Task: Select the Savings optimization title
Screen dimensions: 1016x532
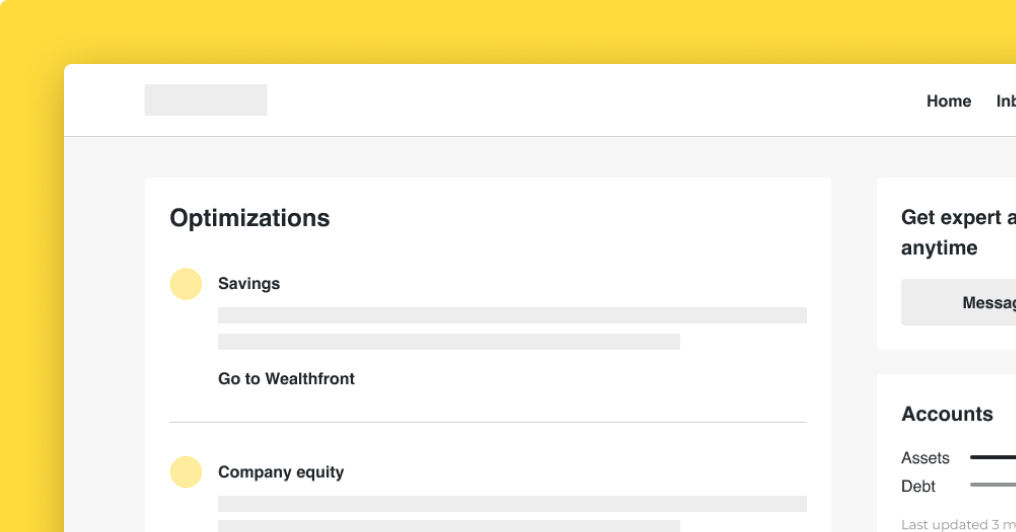Action: [x=249, y=284]
